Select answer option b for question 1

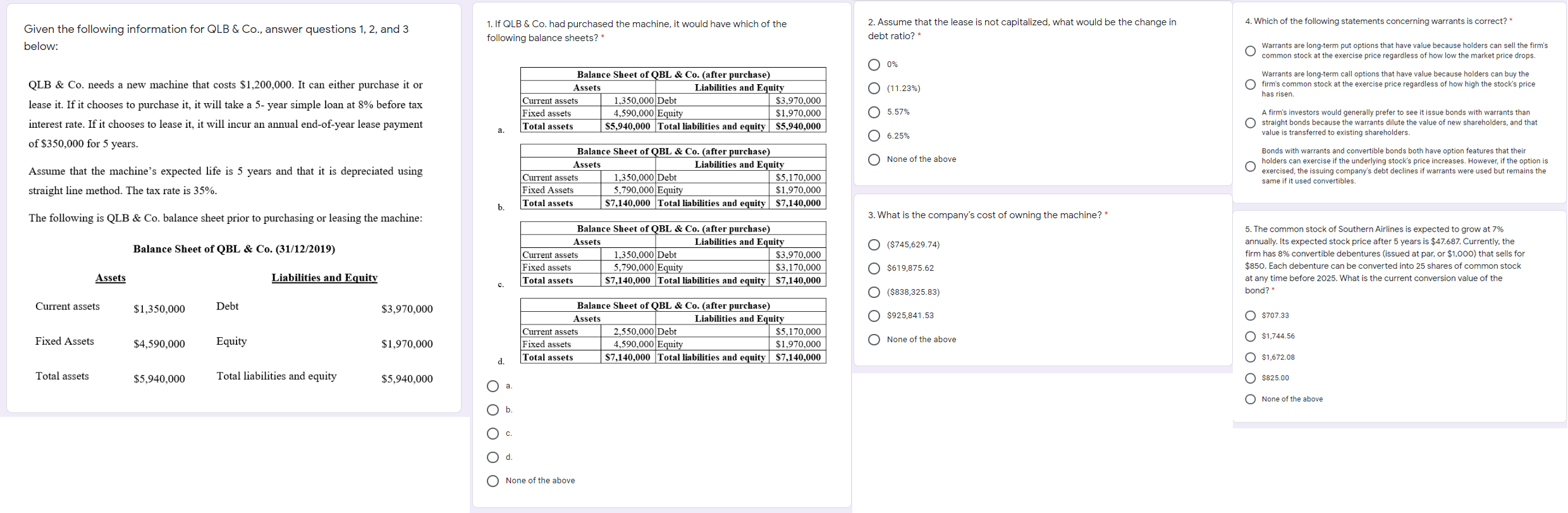[x=493, y=410]
